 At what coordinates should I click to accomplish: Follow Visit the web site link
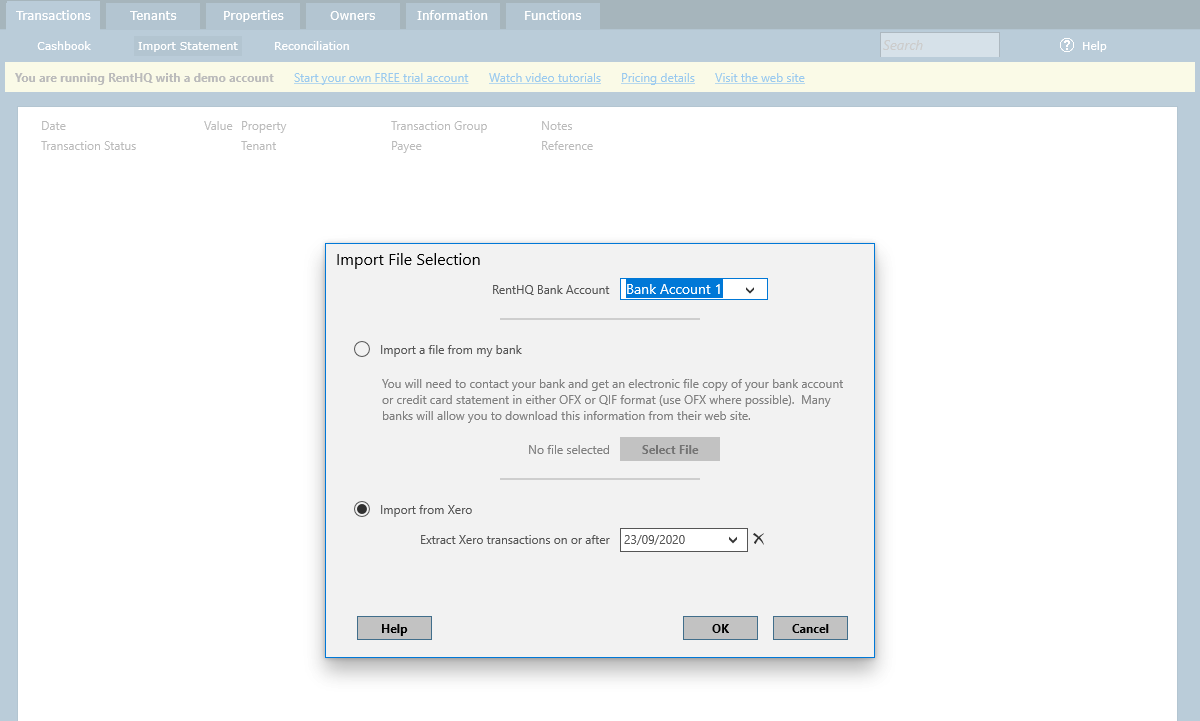coord(760,78)
